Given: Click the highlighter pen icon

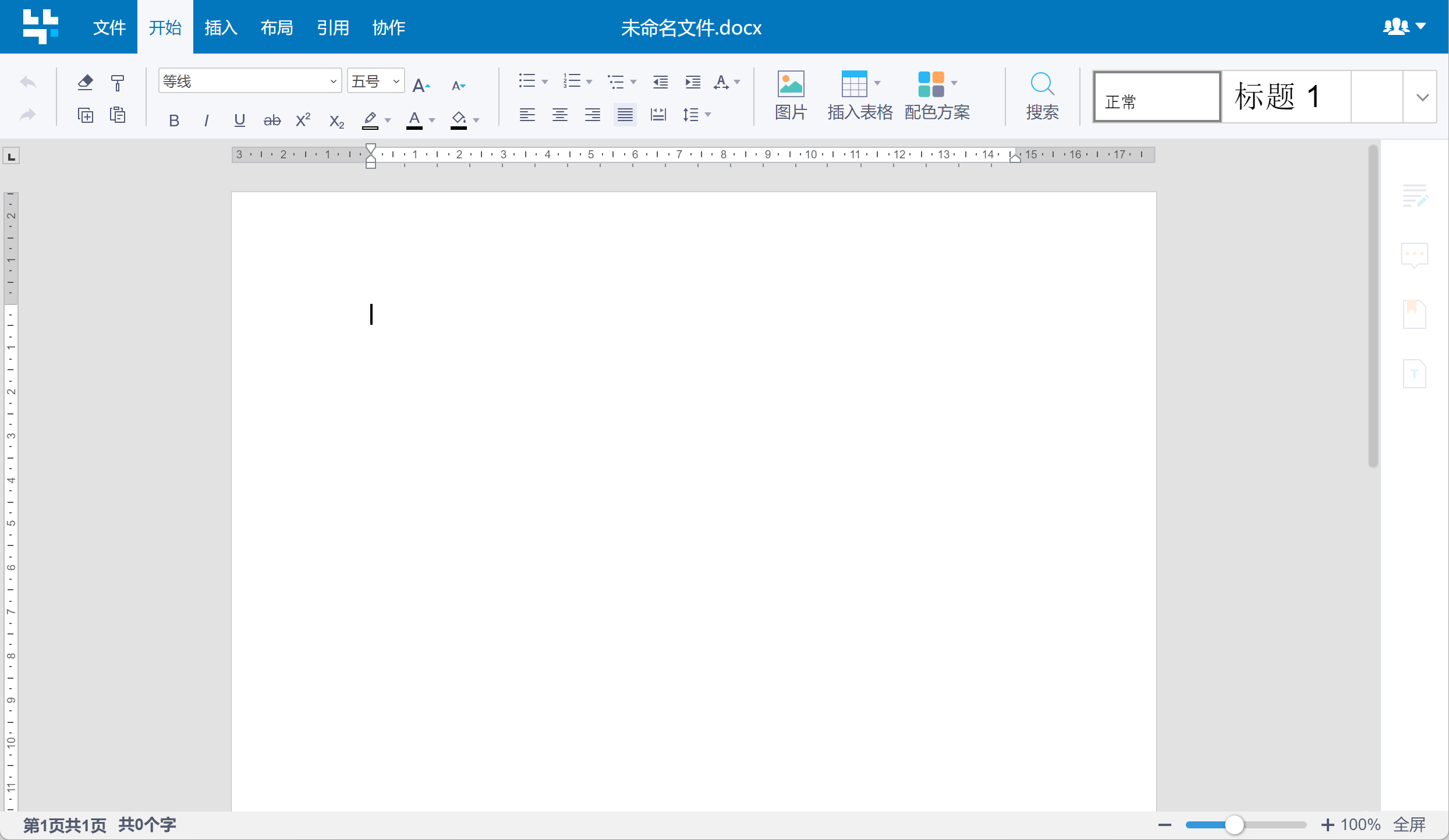Looking at the screenshot, I should (x=370, y=120).
